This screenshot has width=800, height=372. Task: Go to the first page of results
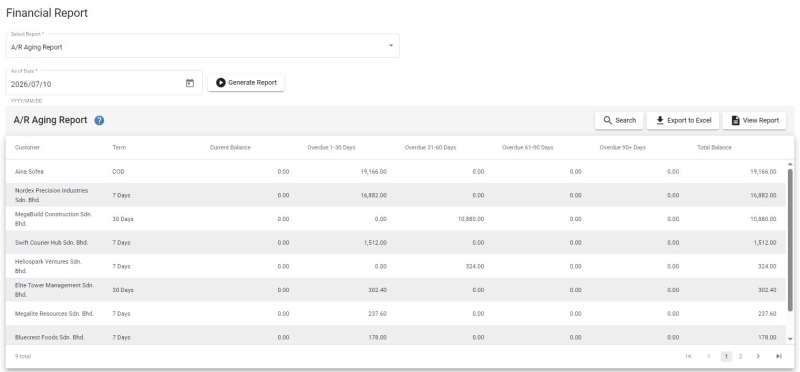click(688, 356)
